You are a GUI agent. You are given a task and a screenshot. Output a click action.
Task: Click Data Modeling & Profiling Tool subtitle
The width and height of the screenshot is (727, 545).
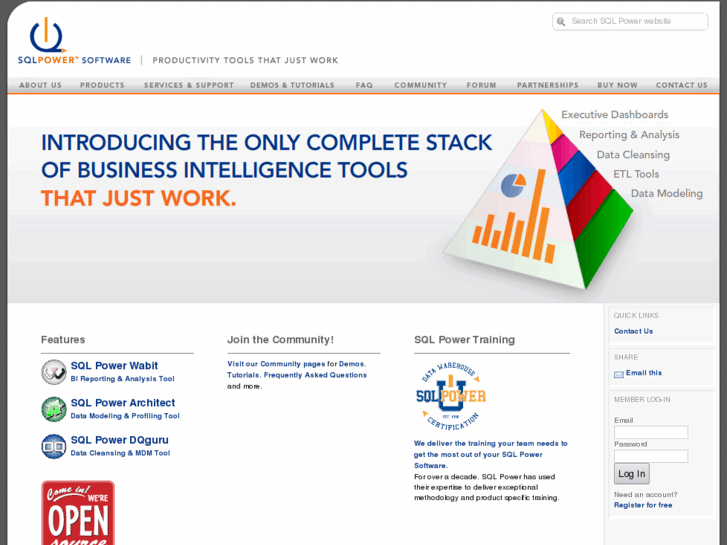125,416
